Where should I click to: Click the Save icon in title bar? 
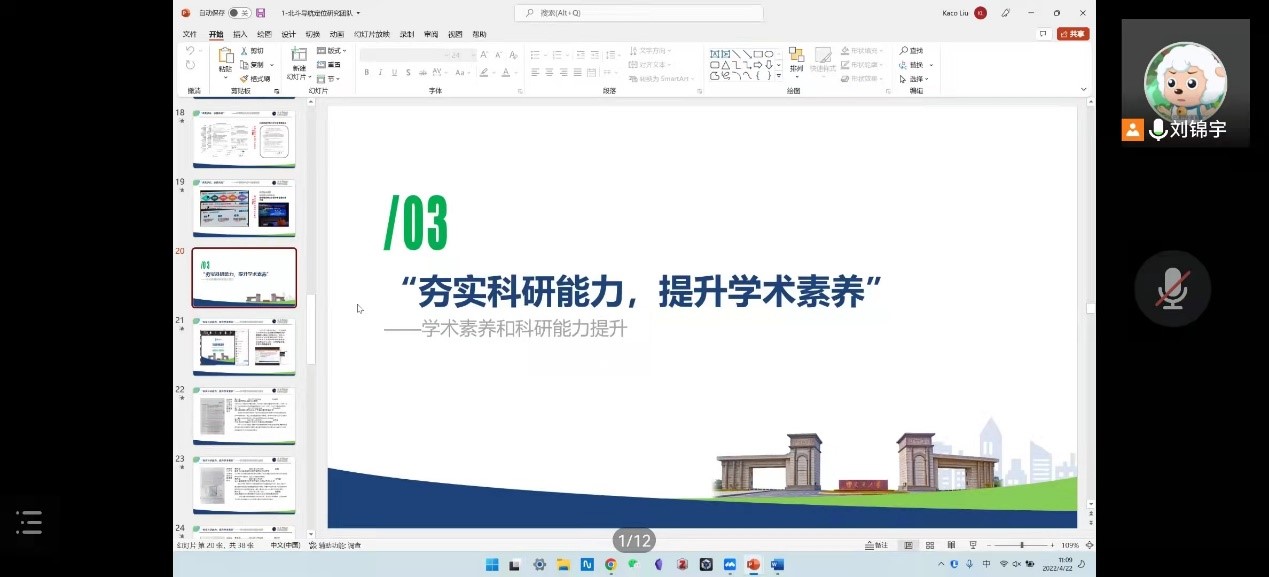click(261, 13)
